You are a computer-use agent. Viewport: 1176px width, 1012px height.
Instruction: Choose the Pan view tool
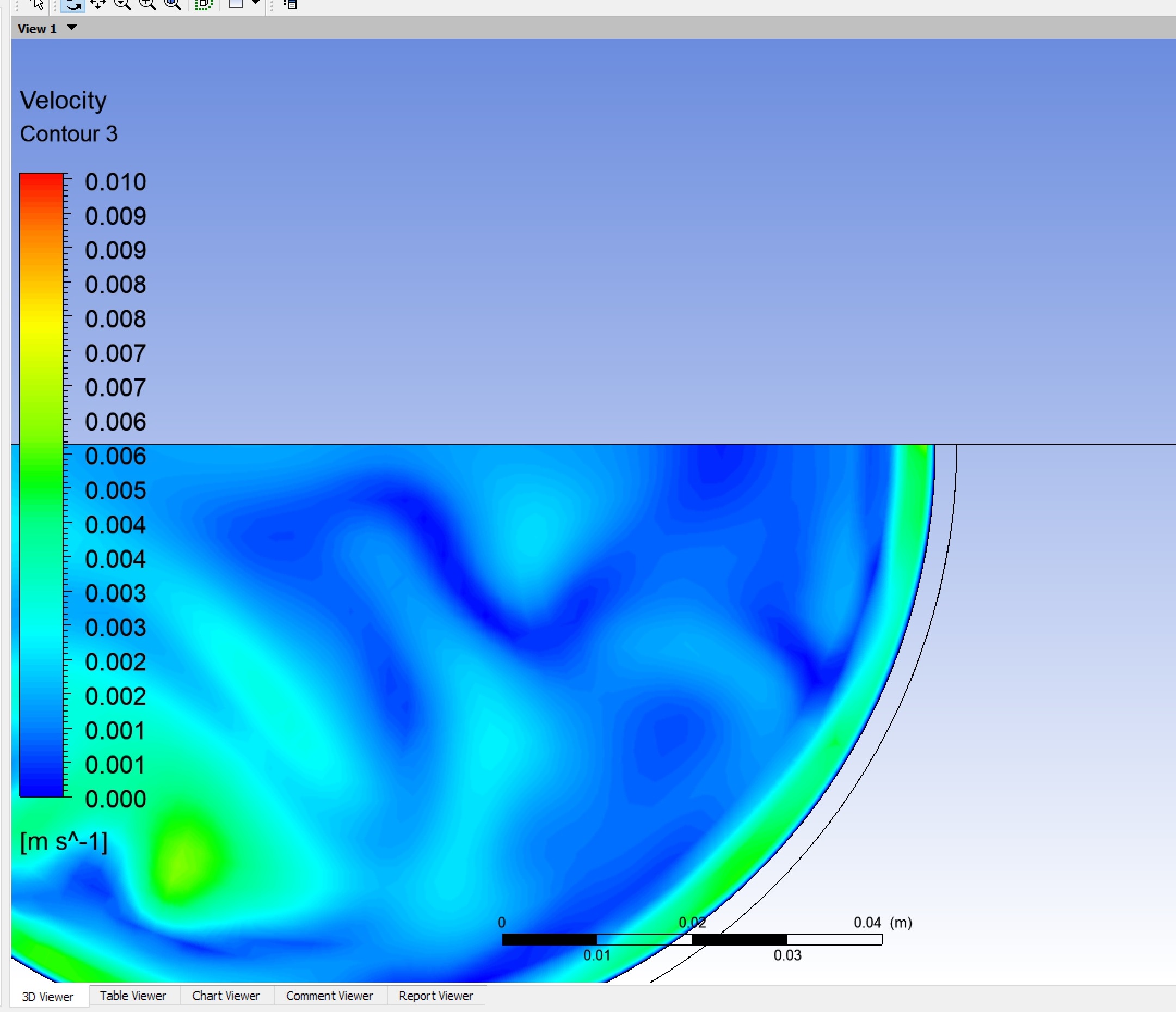point(97,4)
